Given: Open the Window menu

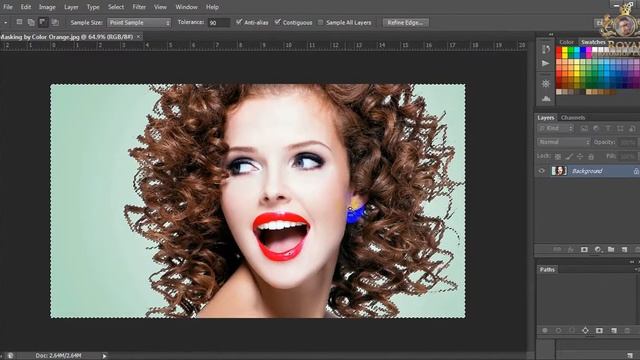Looking at the screenshot, I should [186, 7].
